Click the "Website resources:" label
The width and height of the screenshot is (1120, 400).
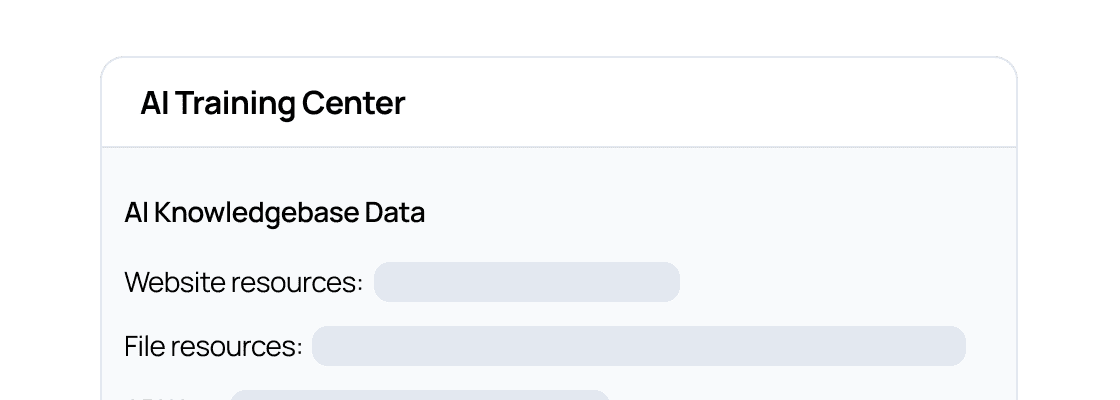[x=243, y=283]
